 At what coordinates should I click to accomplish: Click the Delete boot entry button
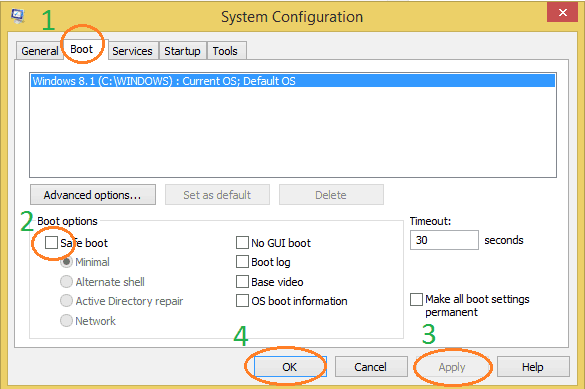[x=331, y=195]
